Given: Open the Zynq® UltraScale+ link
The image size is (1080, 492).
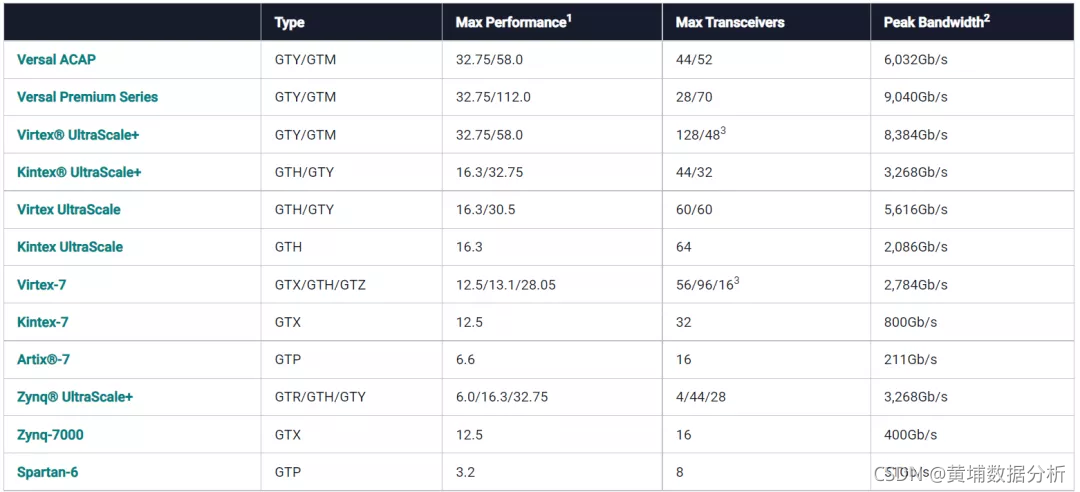Looking at the screenshot, I should [x=75, y=397].
